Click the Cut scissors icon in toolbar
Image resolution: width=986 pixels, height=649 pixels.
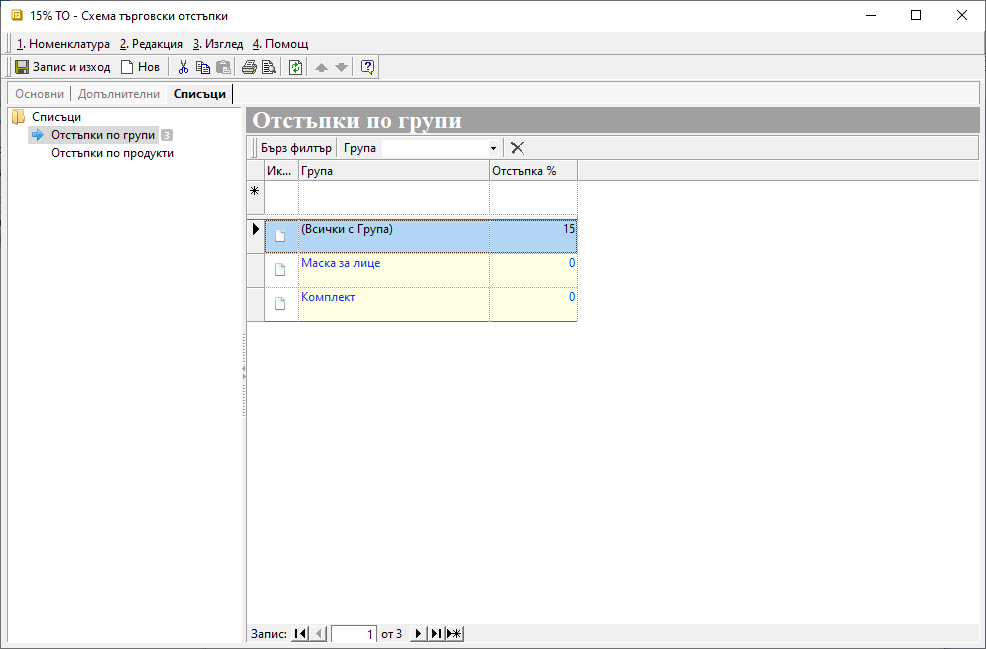click(183, 67)
